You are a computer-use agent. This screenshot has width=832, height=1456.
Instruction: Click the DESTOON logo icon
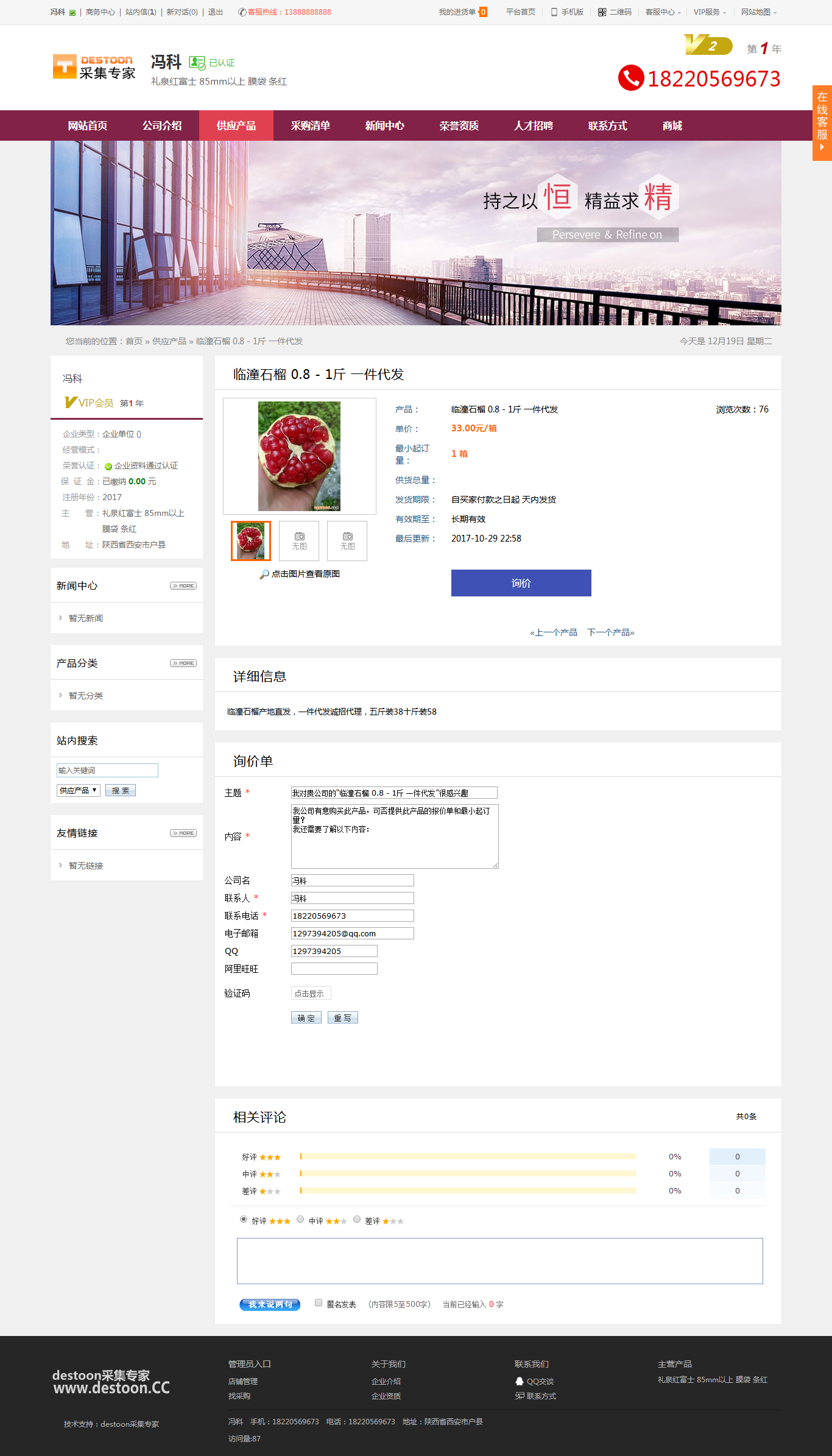coord(65,66)
